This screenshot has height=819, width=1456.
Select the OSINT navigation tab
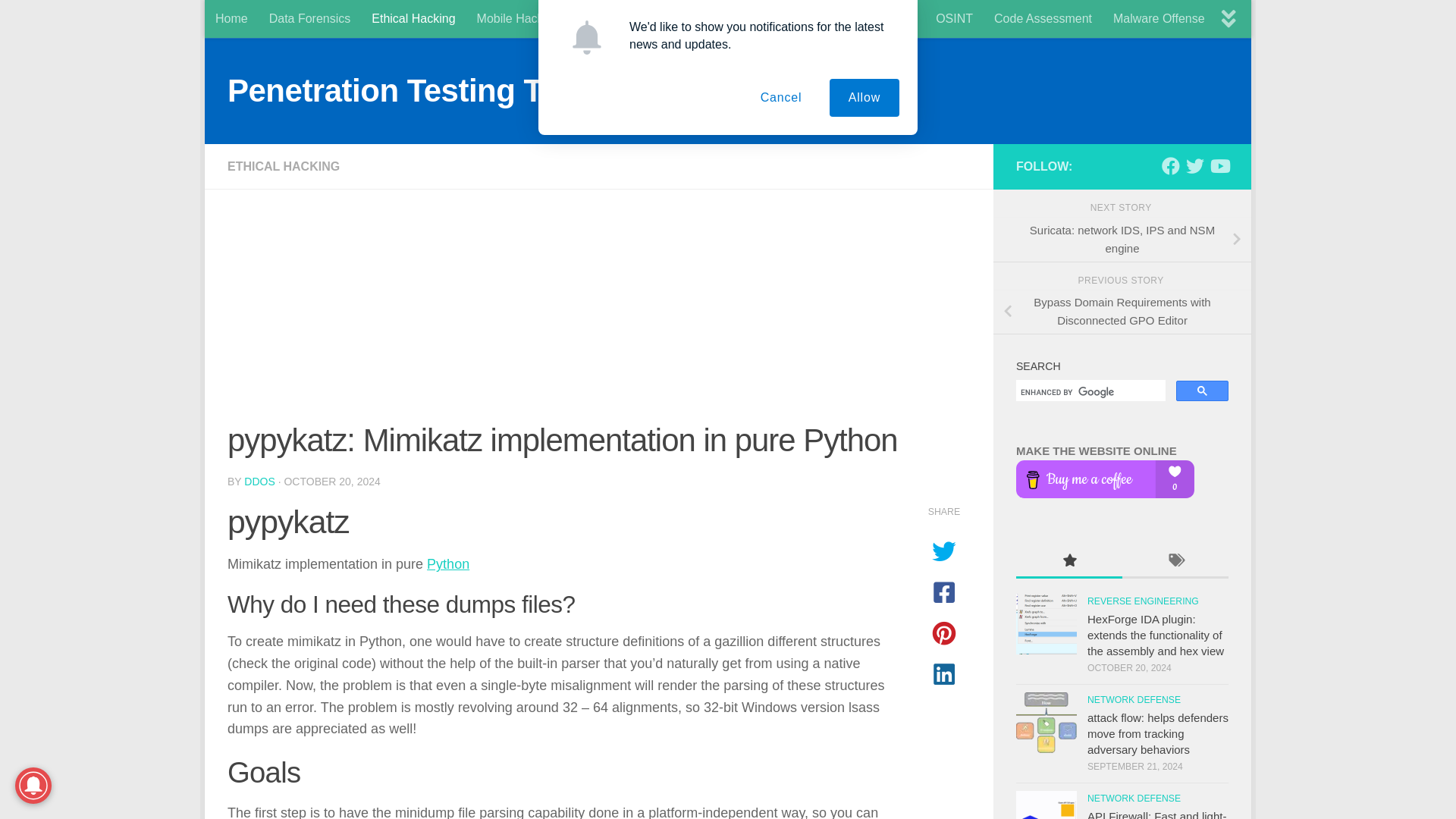(954, 18)
